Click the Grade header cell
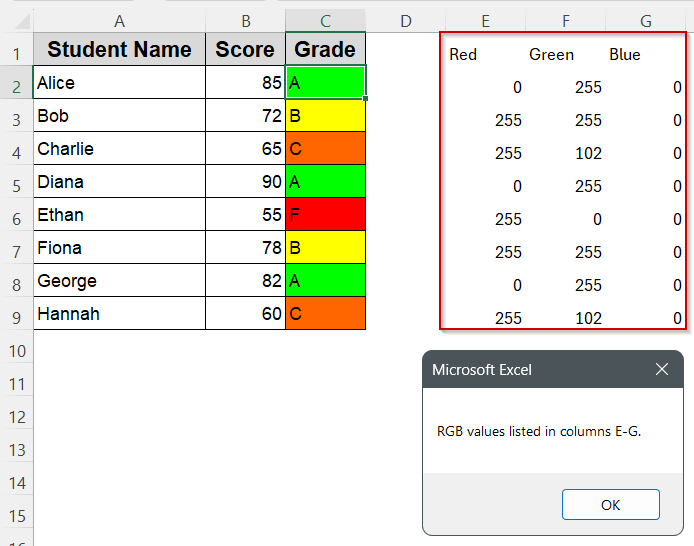This screenshot has width=694, height=546. (325, 49)
